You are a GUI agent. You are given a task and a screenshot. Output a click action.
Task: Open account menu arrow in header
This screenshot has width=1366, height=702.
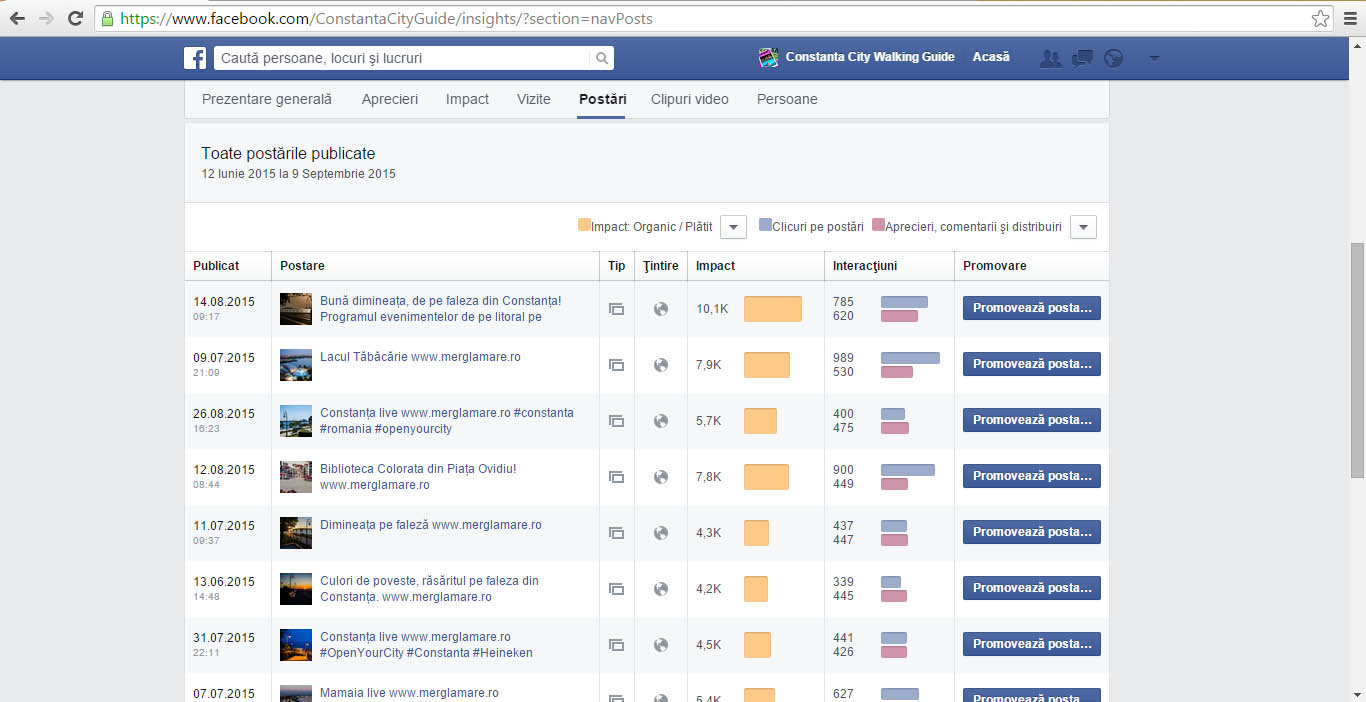[x=1154, y=58]
